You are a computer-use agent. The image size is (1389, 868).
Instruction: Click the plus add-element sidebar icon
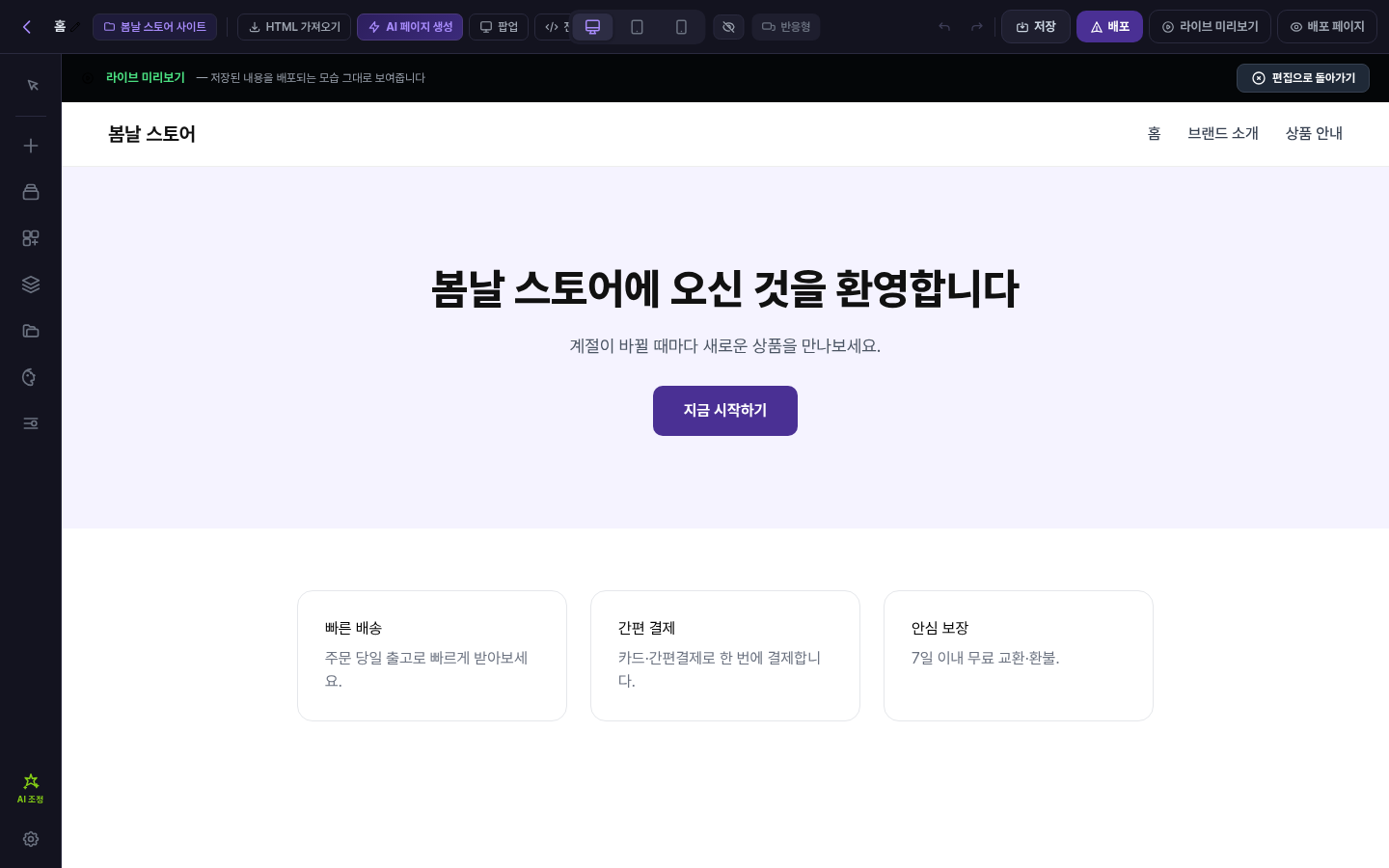31,146
